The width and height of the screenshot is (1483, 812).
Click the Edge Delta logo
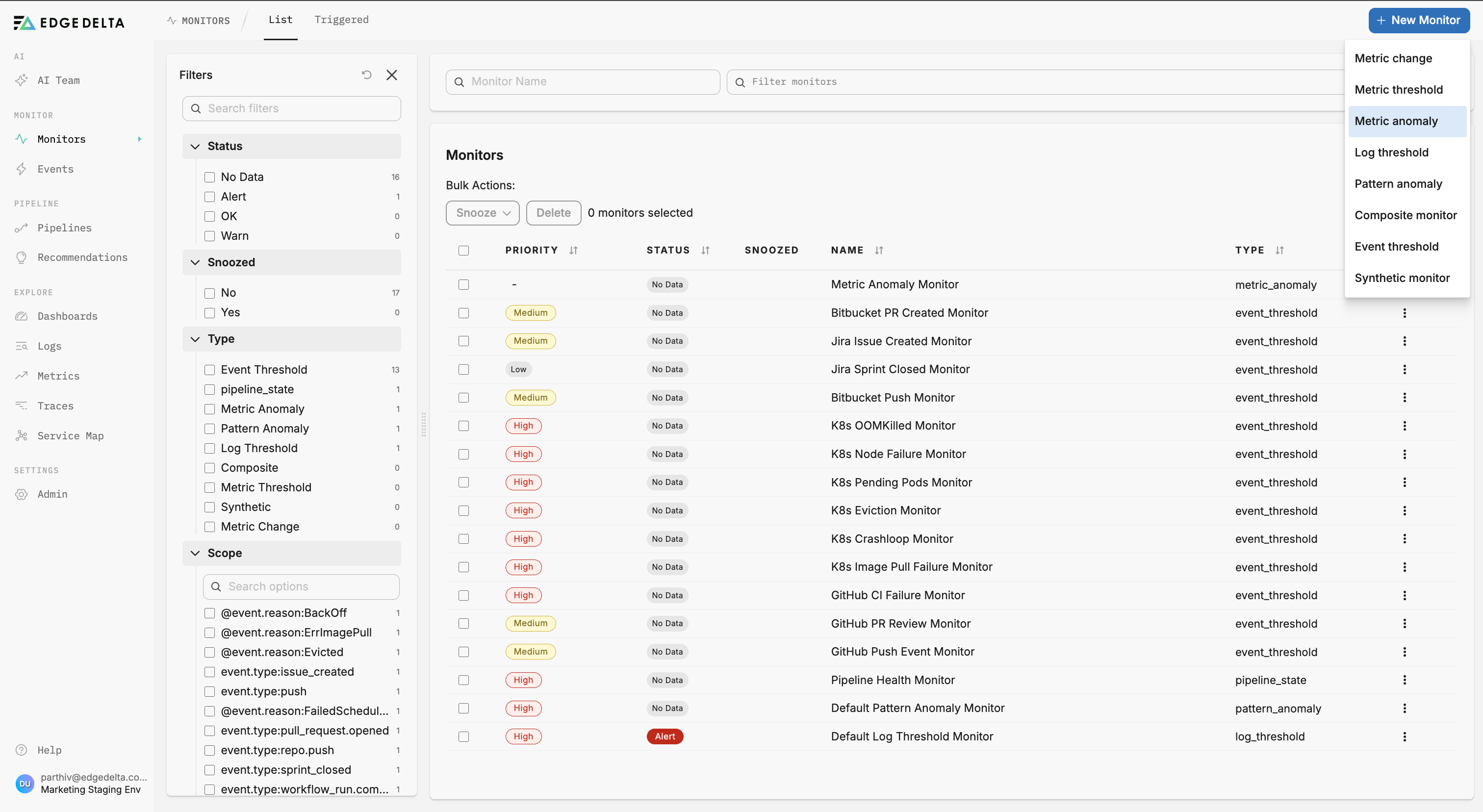[69, 23]
